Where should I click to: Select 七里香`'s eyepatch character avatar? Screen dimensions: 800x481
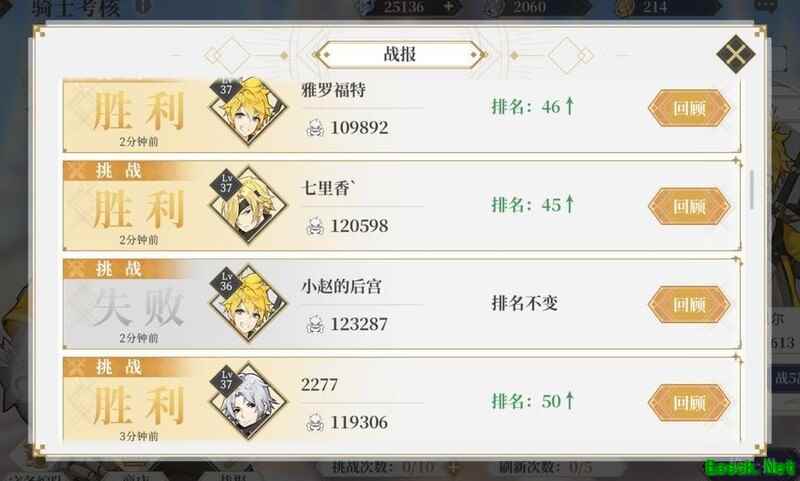(248, 205)
